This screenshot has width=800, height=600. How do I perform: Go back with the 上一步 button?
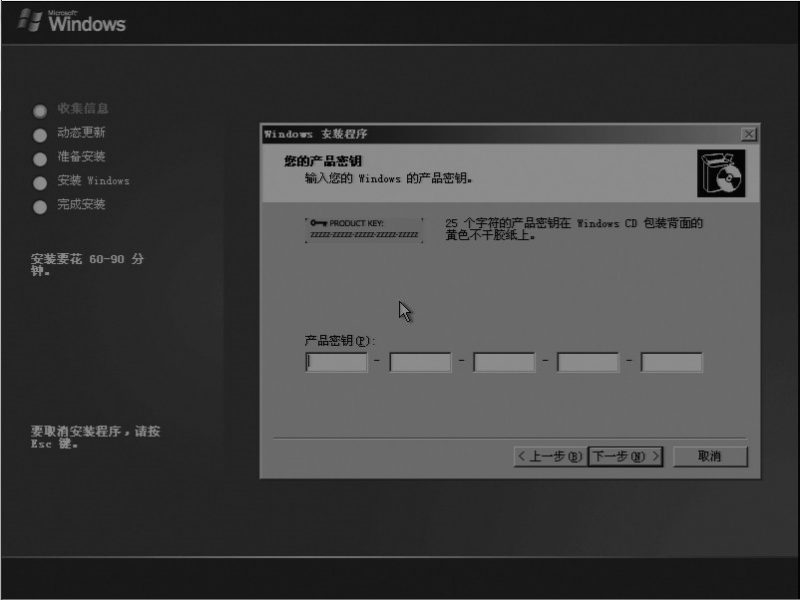tap(549, 456)
